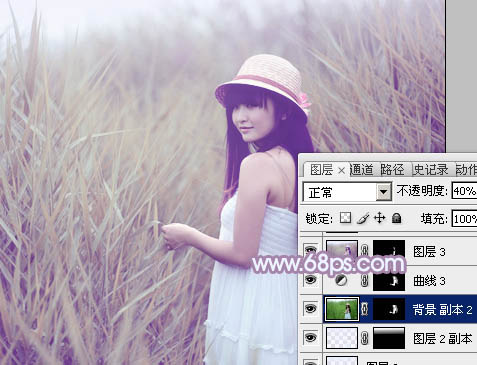Click the mask link icon of 曲线 3
Screen dimensions: 477x365
point(365,280)
